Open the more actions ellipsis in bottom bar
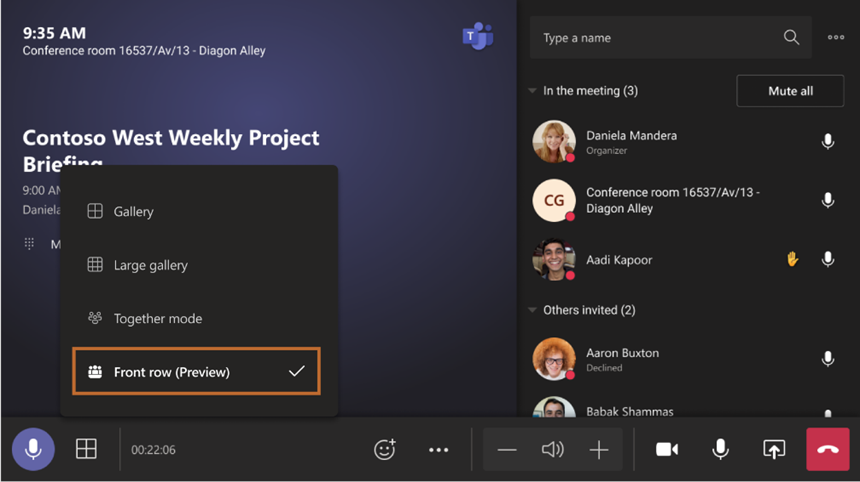 pos(438,450)
